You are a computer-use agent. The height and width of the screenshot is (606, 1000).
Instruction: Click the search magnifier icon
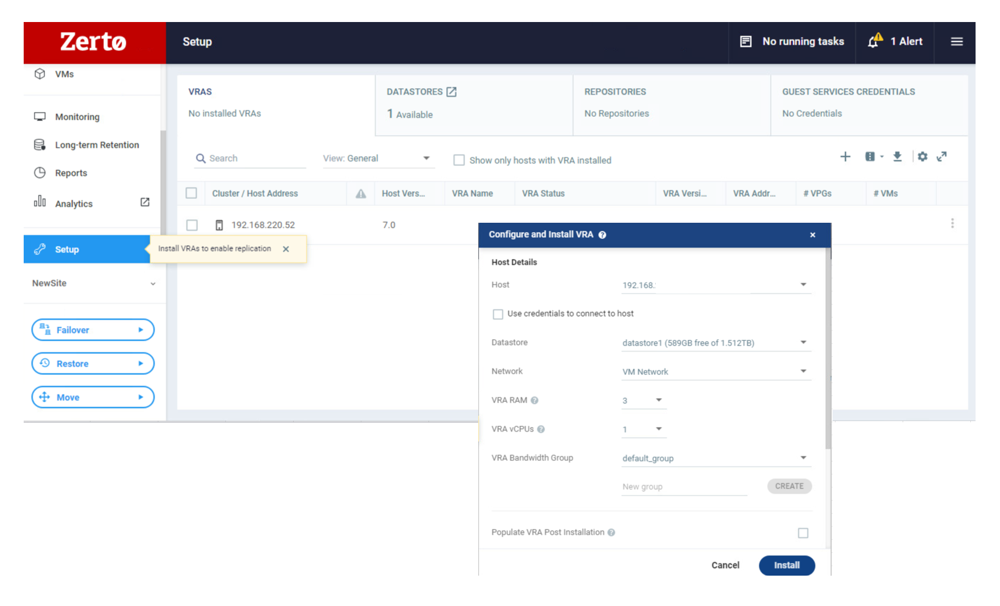click(x=200, y=158)
